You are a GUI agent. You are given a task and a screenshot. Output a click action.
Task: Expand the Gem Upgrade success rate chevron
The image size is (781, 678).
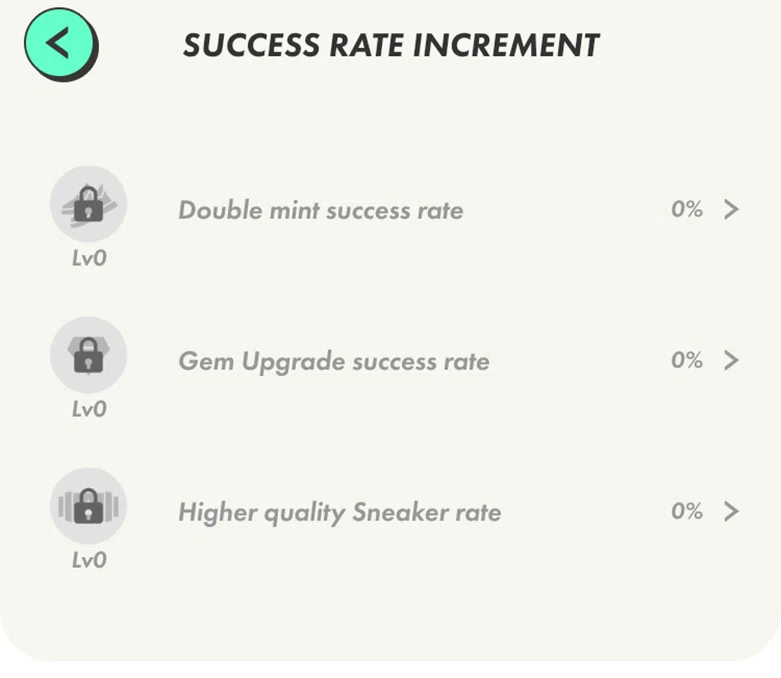pyautogui.click(x=731, y=360)
